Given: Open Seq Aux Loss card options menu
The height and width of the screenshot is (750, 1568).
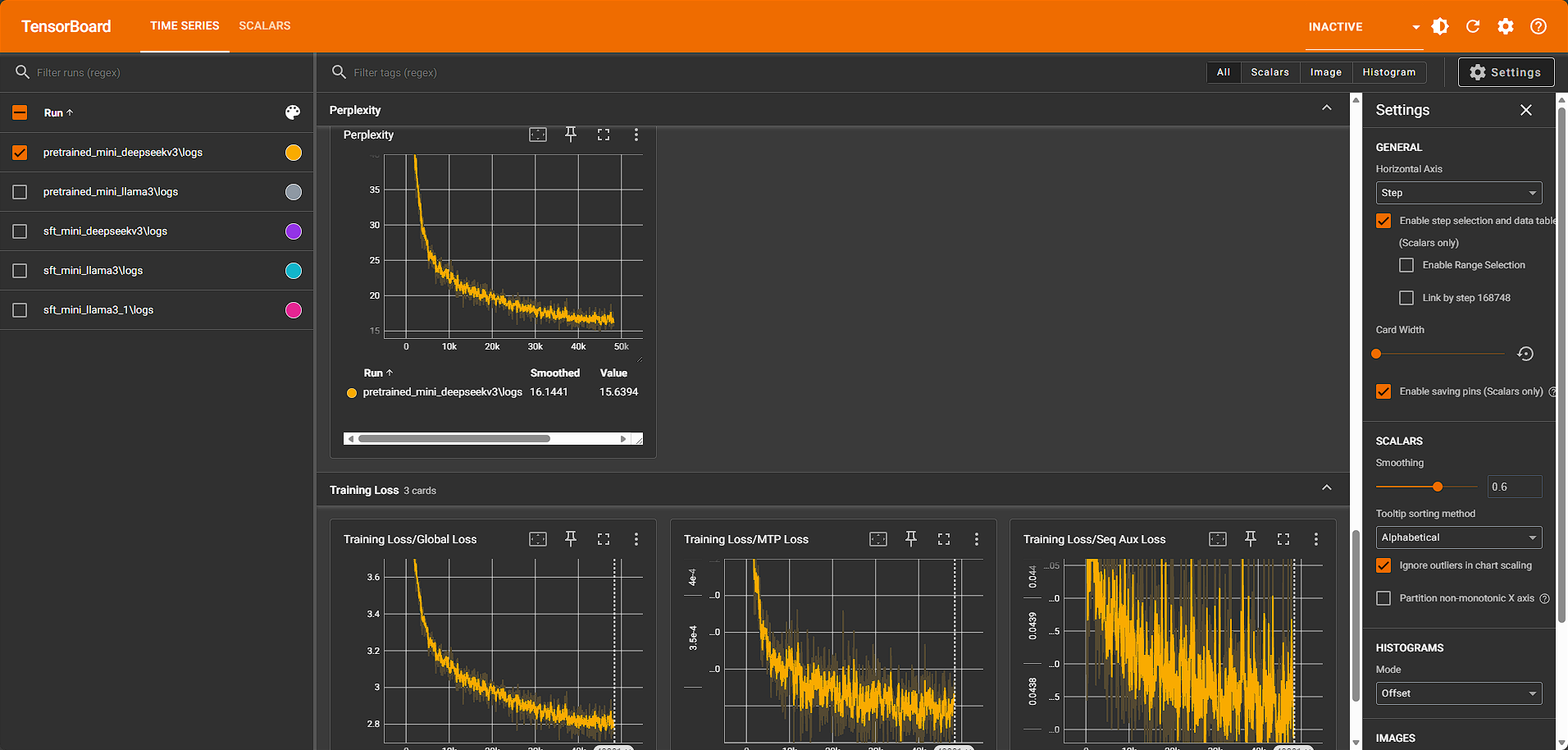Looking at the screenshot, I should 1316,539.
